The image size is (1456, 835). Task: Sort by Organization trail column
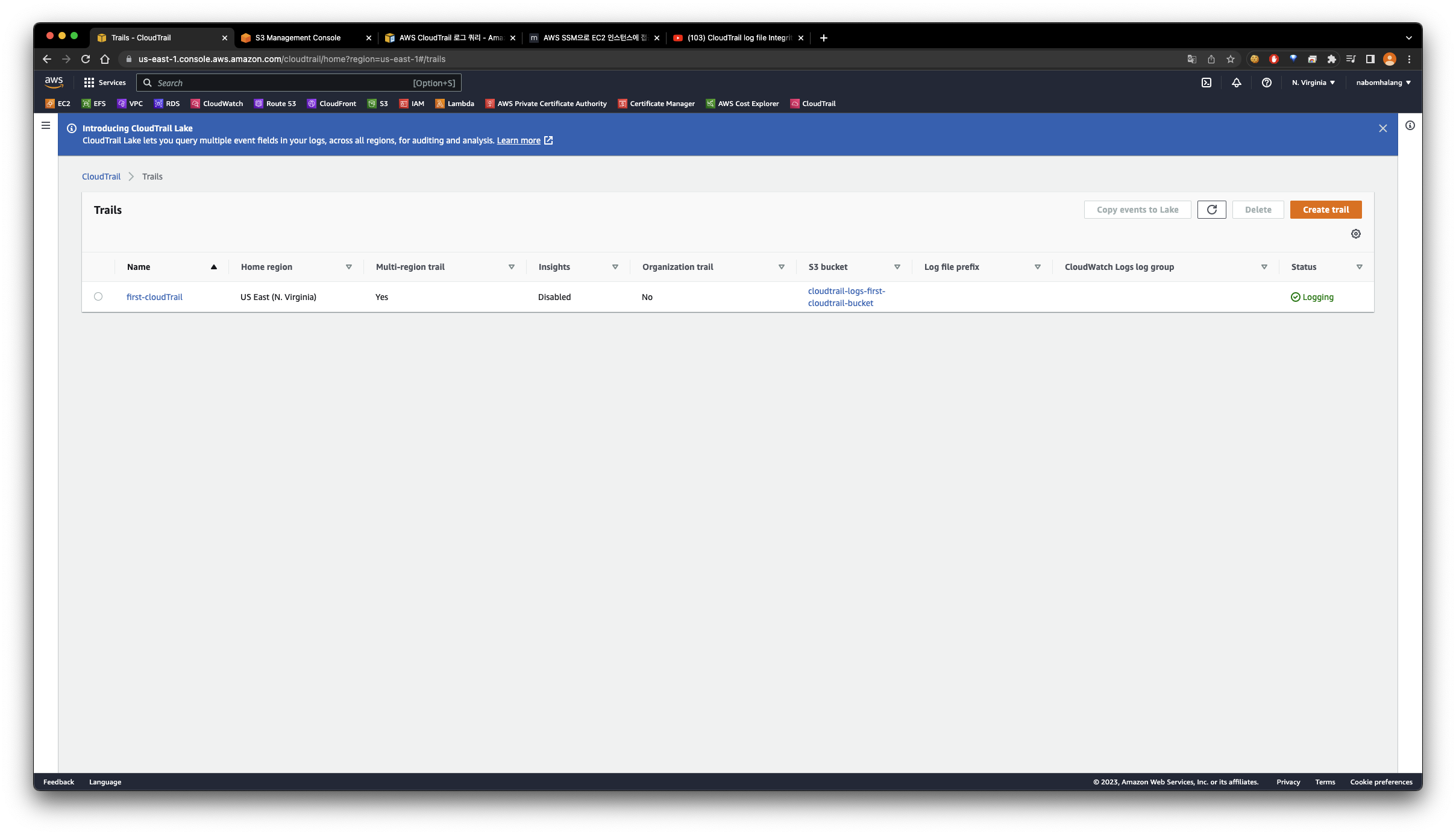(713, 267)
